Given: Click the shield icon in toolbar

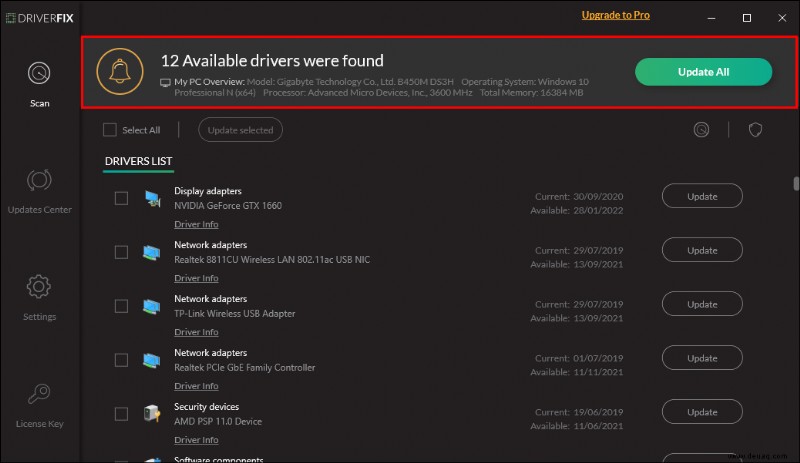Looking at the screenshot, I should [755, 130].
